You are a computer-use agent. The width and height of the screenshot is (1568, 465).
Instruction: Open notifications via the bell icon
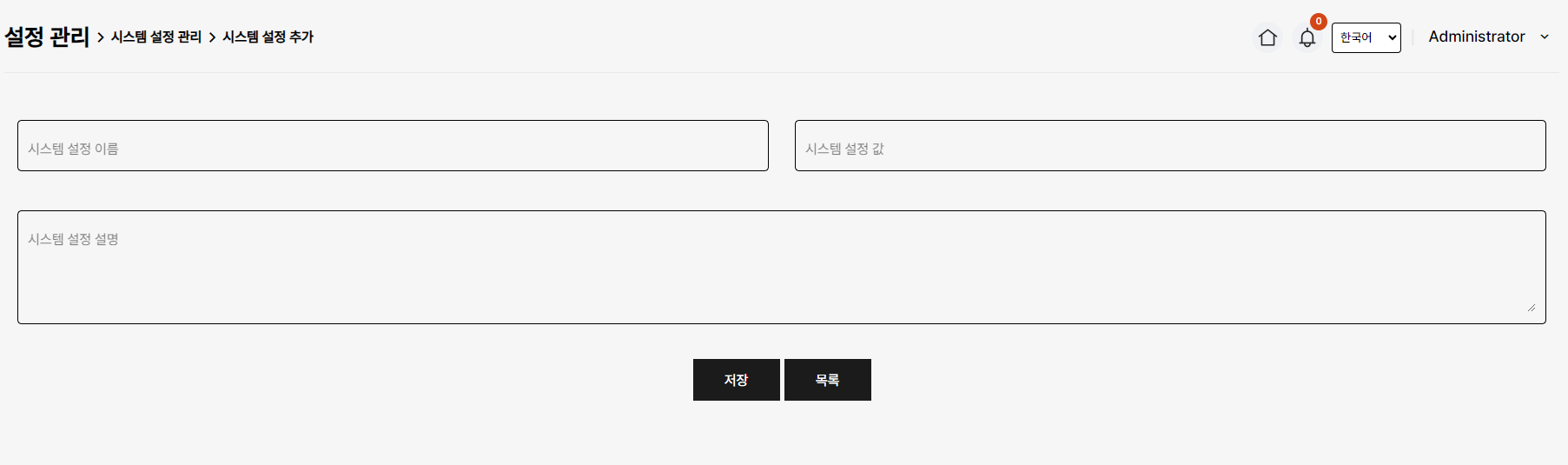(x=1307, y=38)
